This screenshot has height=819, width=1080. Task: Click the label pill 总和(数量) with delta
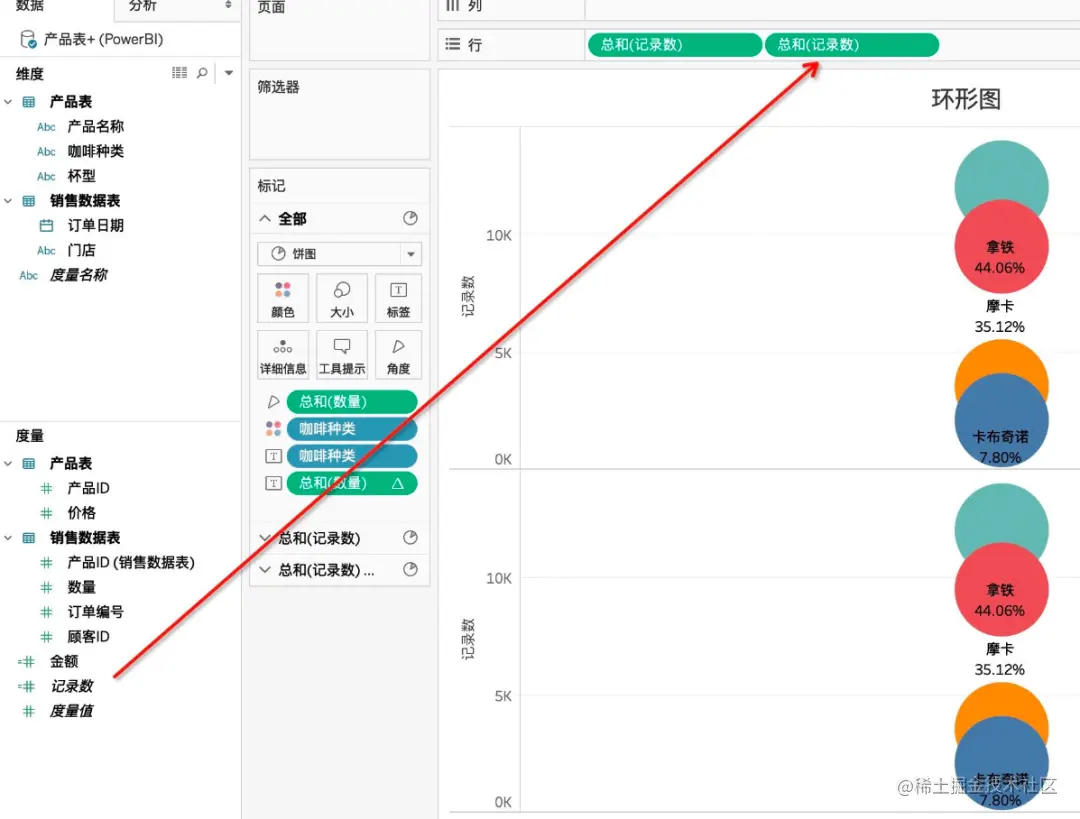[x=352, y=484]
